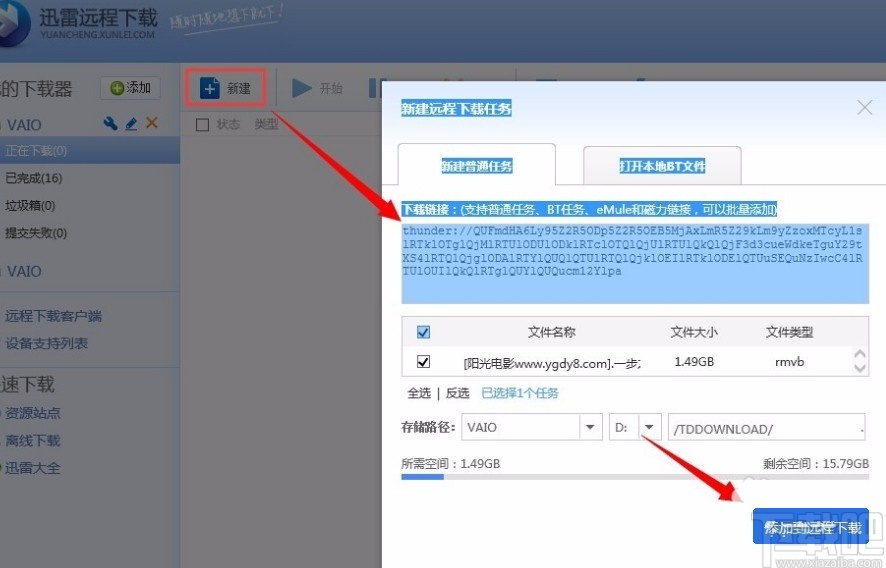Image resolution: width=886 pixels, height=568 pixels.
Task: Click 反选 invert selection link
Action: tap(457, 393)
